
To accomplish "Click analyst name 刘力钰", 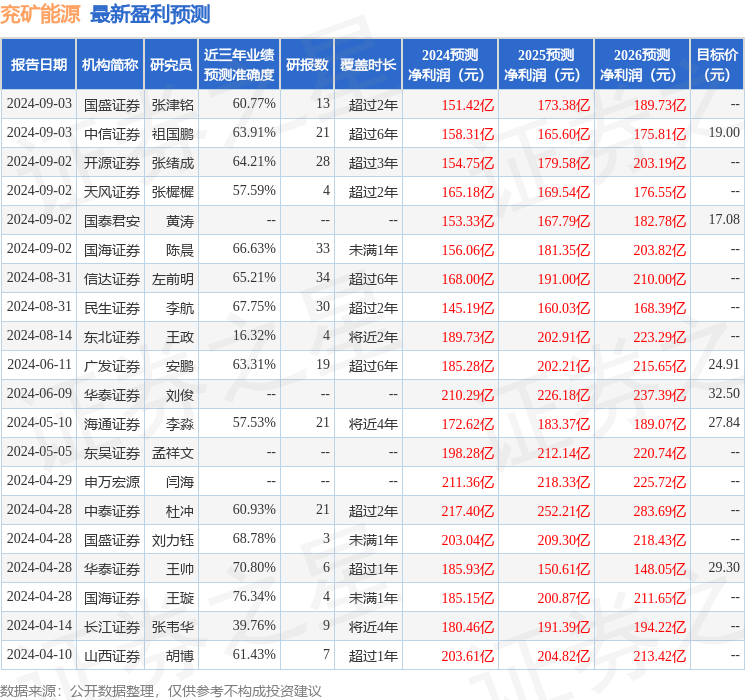I will (173, 540).
